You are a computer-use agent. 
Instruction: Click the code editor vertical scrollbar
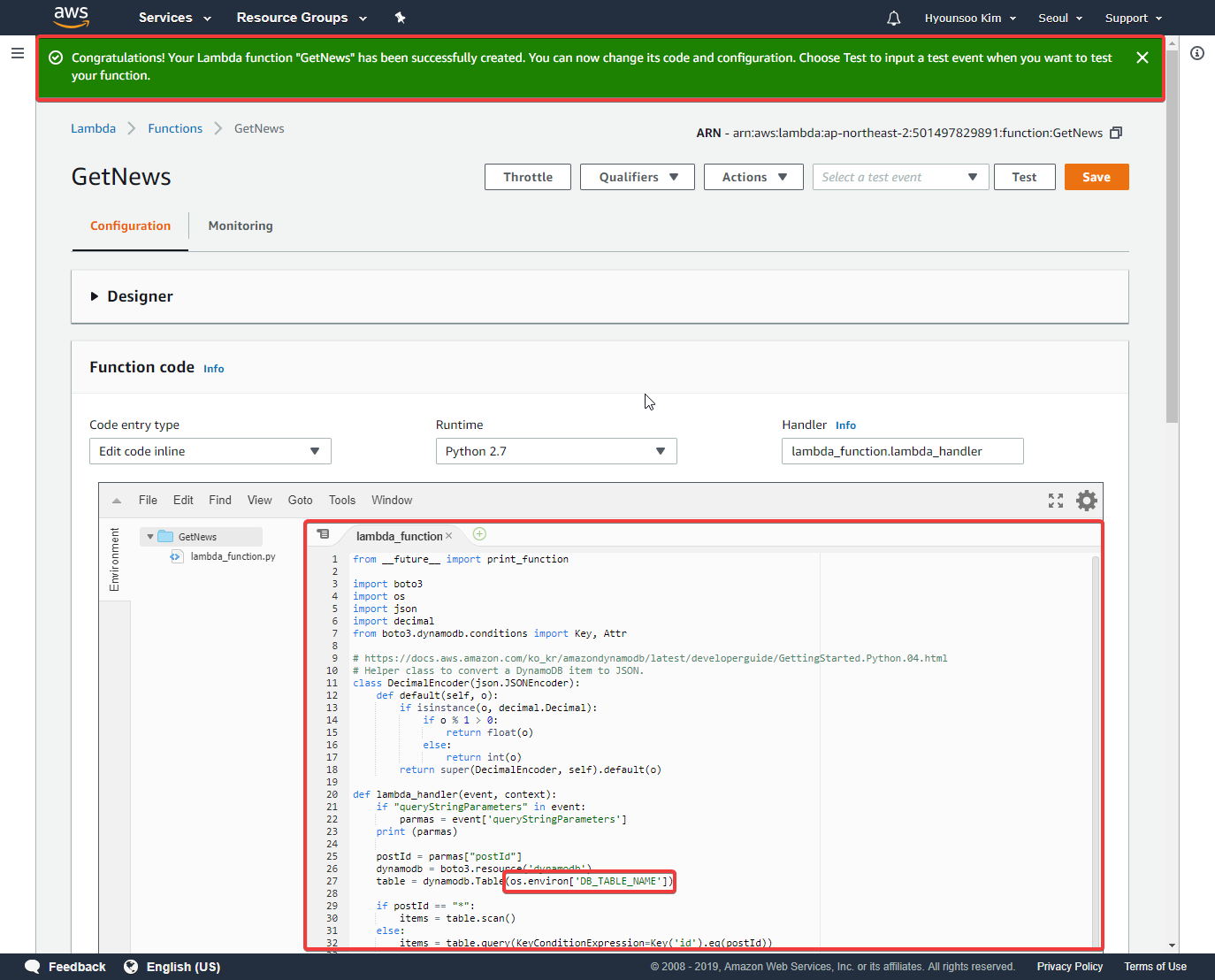point(1096,752)
